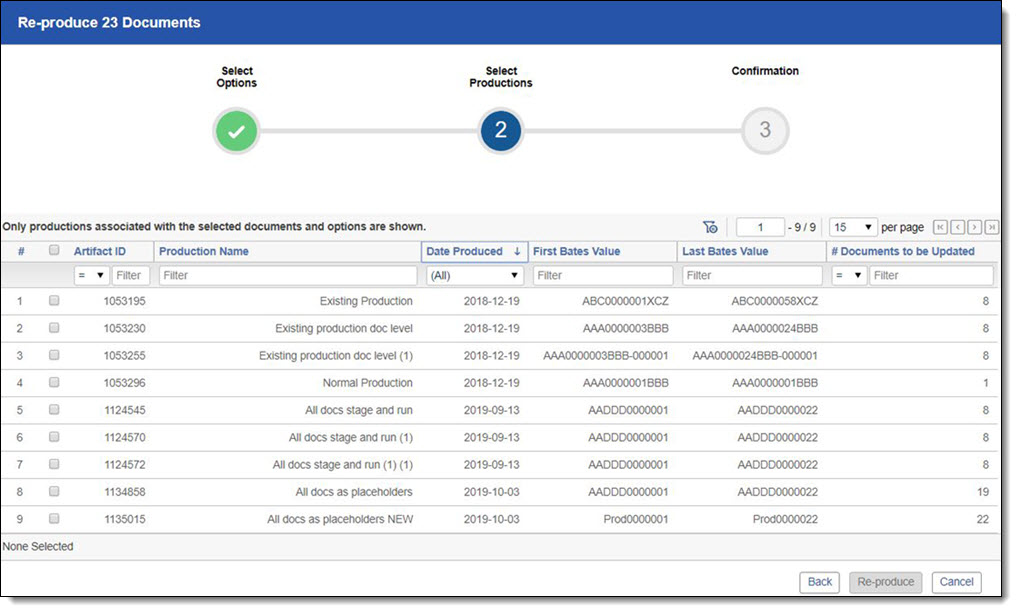The image size is (1017, 612).
Task: Toggle the select-all checkbox in header
Action: pos(54,251)
